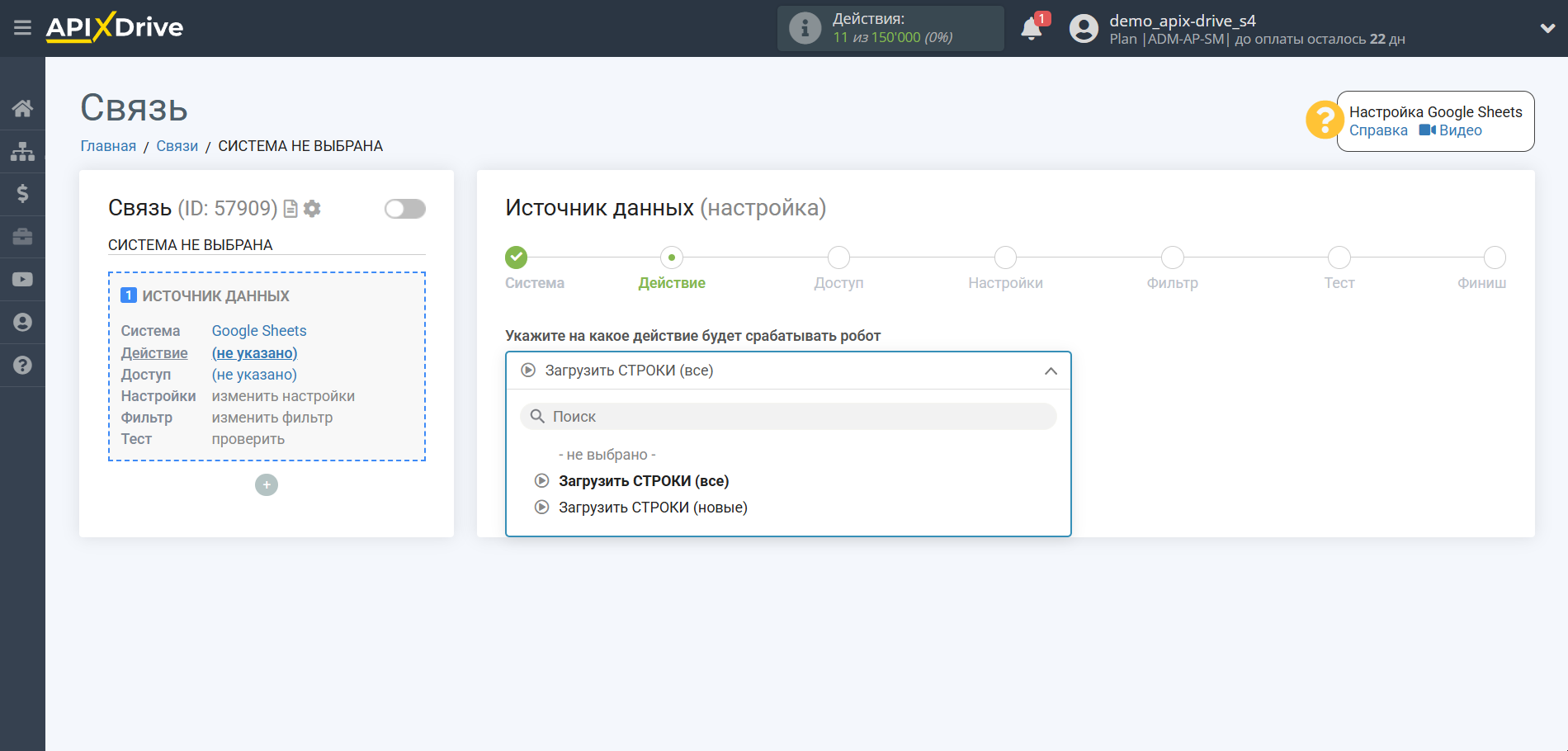1568x751 pixels.
Task: Open 'Связи' from the breadcrumb trail
Action: click(177, 145)
